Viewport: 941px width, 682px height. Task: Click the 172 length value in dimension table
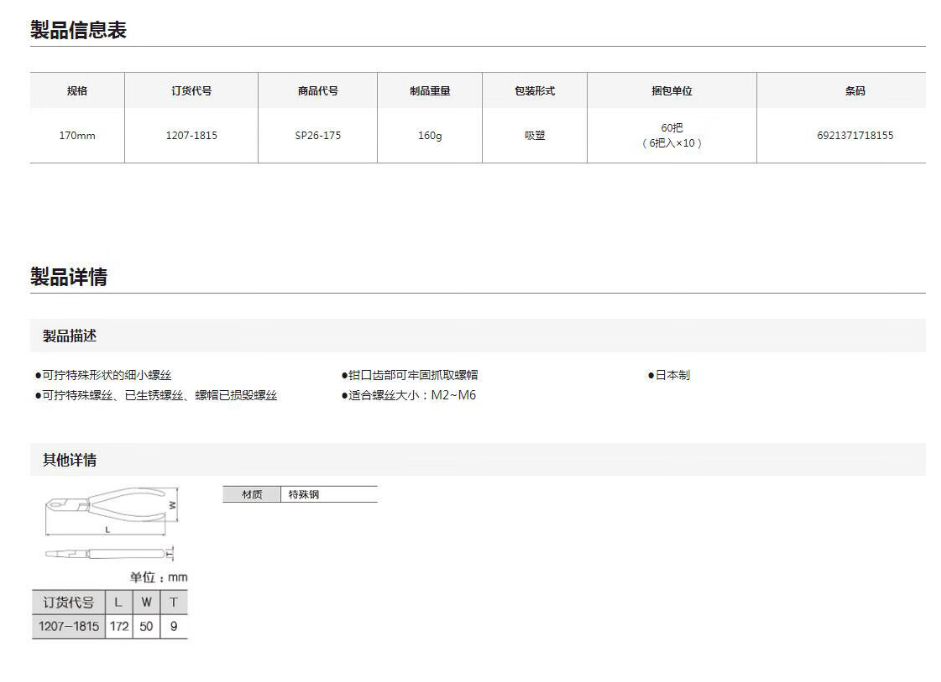pos(119,627)
